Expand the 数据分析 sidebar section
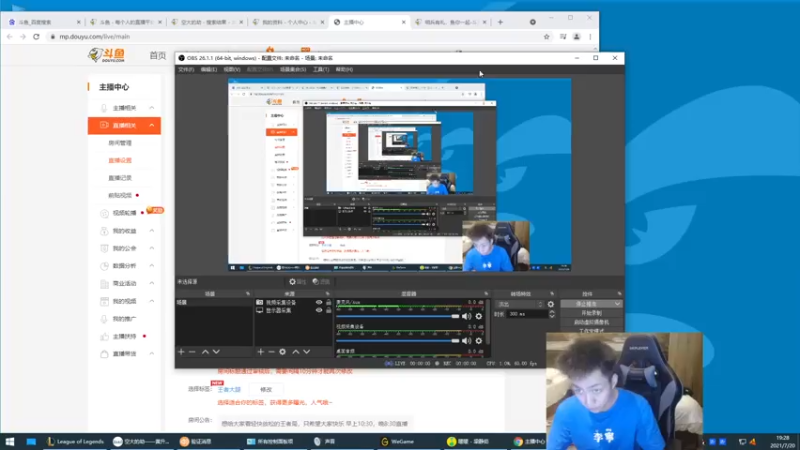This screenshot has width=800, height=450. [152, 266]
